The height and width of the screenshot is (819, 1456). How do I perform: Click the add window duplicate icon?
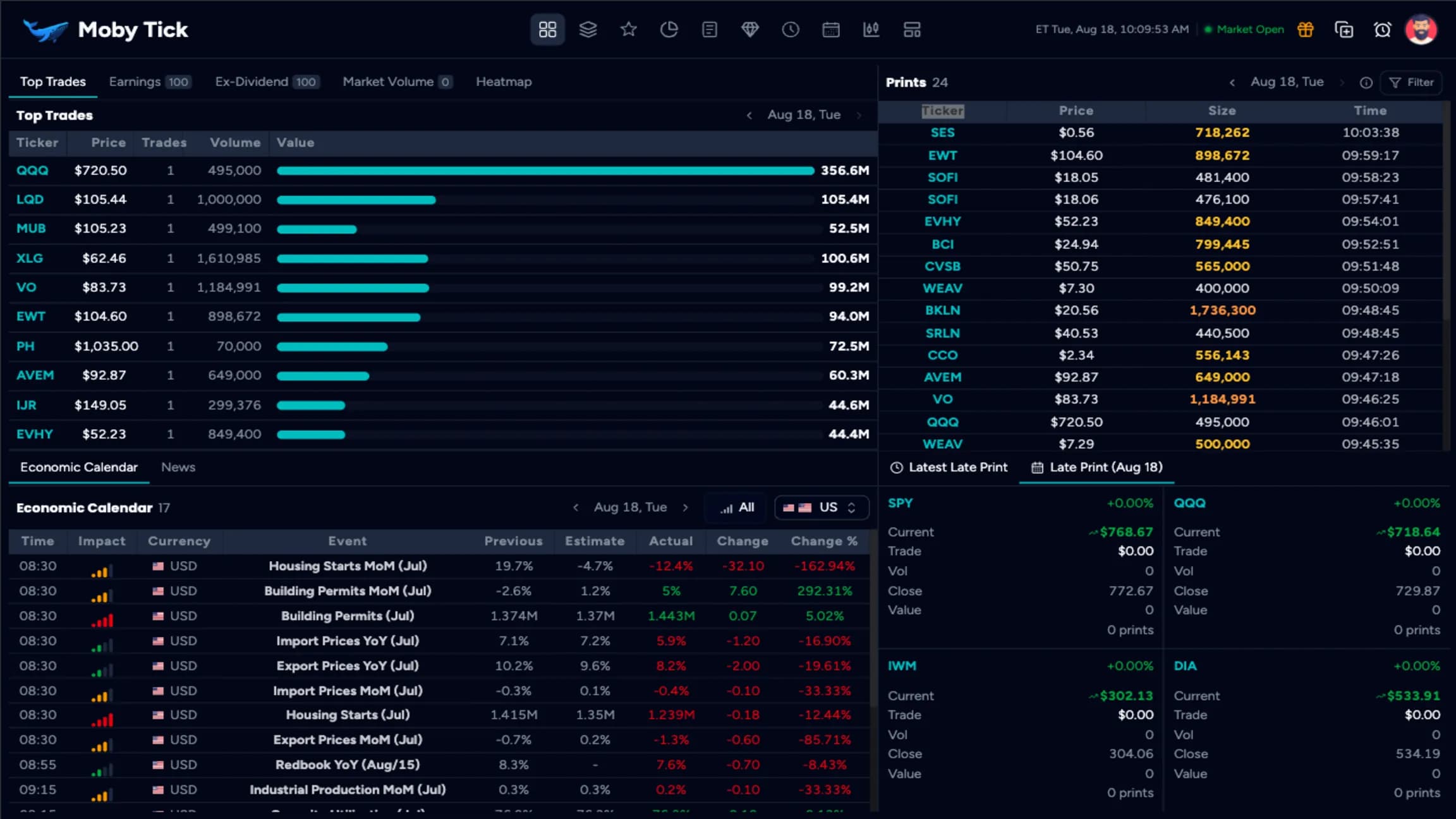click(1344, 30)
